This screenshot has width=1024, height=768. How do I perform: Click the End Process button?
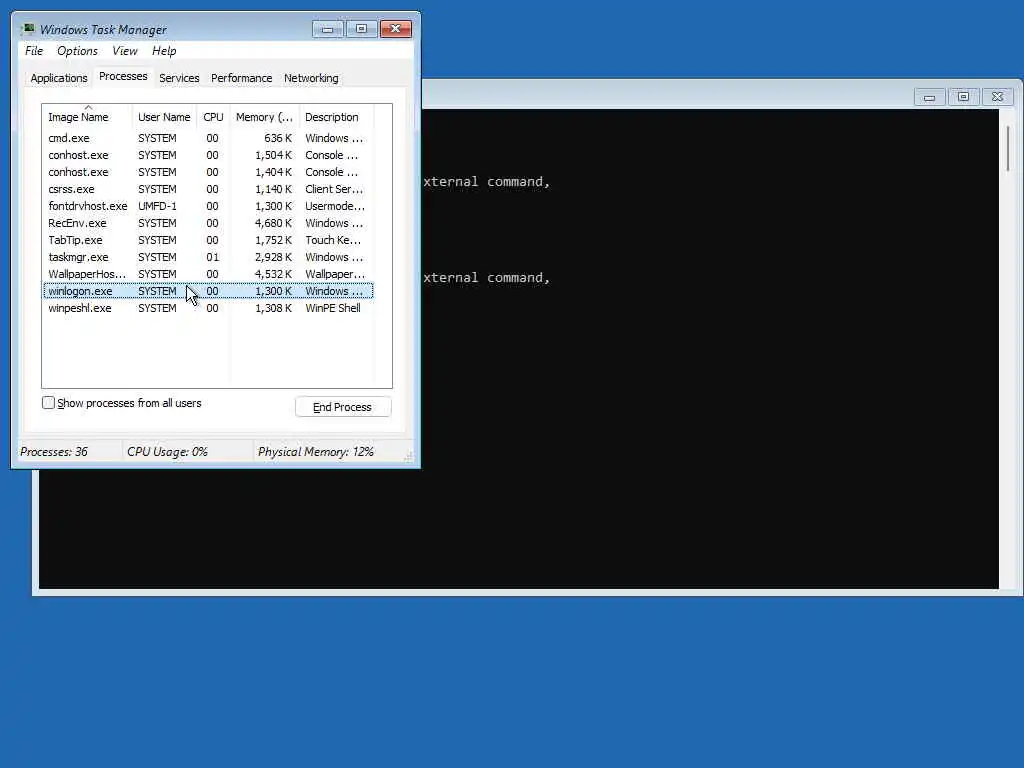point(343,407)
